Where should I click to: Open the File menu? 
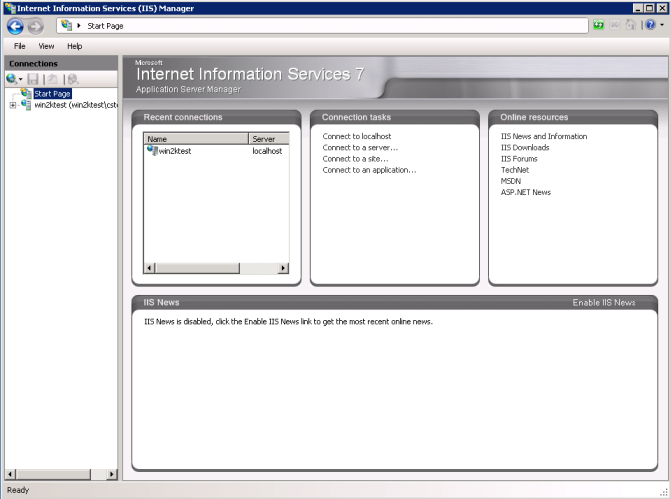20,46
